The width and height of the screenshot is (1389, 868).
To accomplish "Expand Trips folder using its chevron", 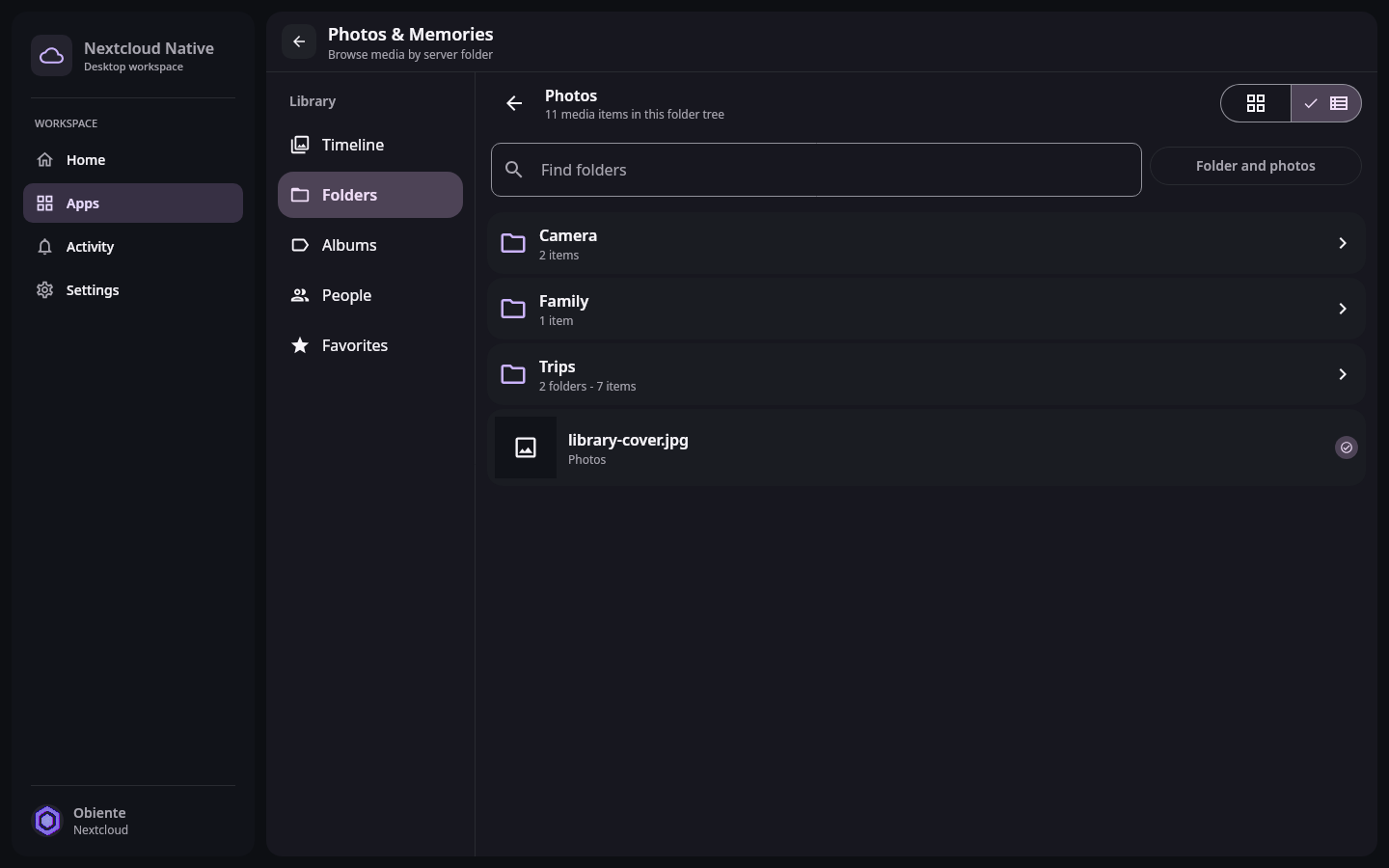I will [1342, 374].
